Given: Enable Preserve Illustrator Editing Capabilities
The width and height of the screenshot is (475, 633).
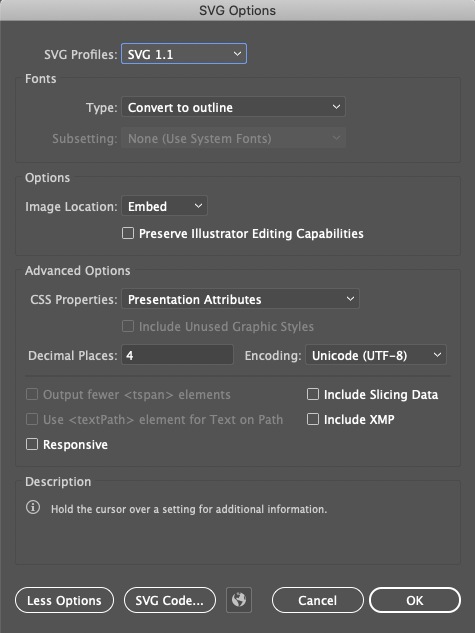Looking at the screenshot, I should click(x=128, y=233).
